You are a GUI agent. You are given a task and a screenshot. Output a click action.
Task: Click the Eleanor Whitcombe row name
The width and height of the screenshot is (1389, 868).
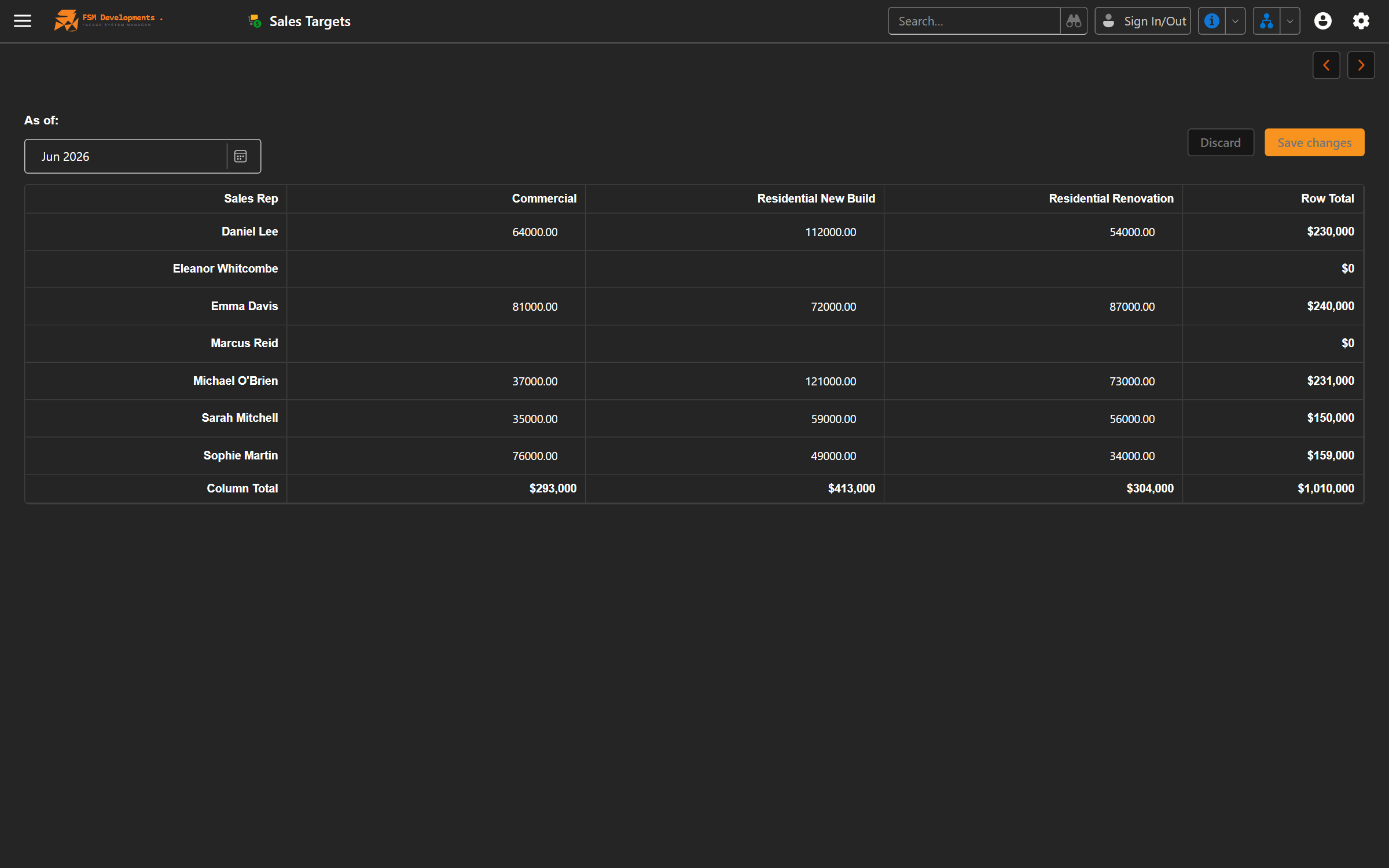[x=225, y=269]
